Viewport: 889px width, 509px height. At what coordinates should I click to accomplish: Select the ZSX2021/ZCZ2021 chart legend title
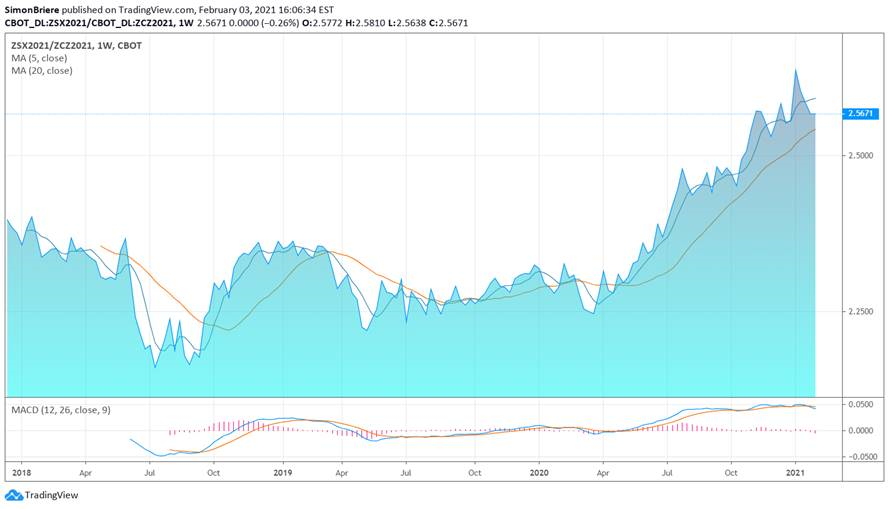coord(75,45)
